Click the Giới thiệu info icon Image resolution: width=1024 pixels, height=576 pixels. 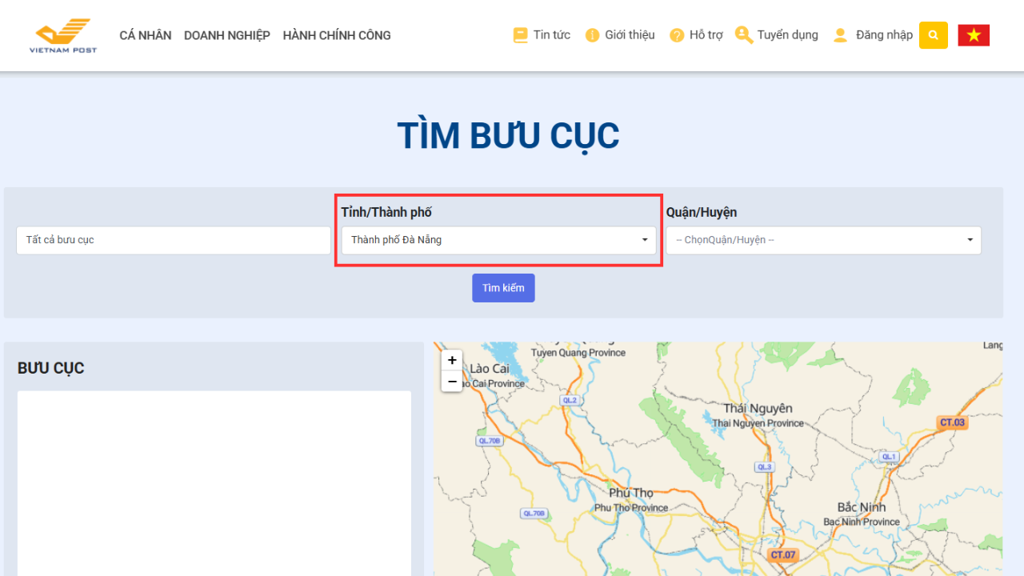(x=592, y=35)
